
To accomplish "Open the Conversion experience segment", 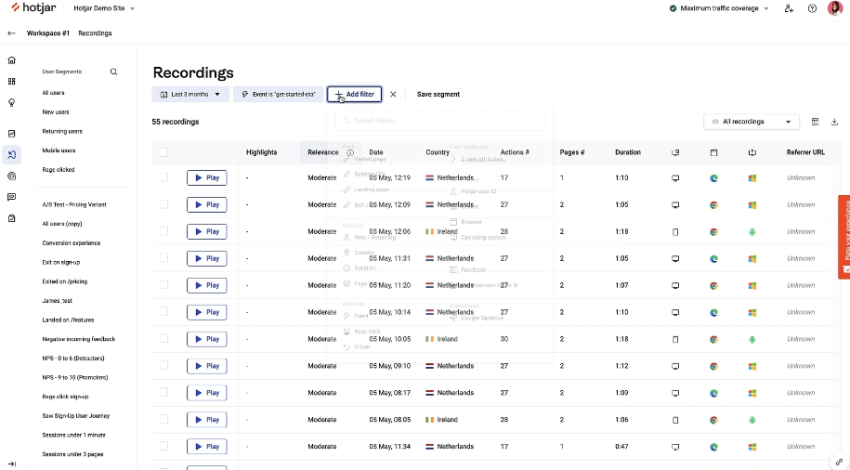I will (71, 243).
